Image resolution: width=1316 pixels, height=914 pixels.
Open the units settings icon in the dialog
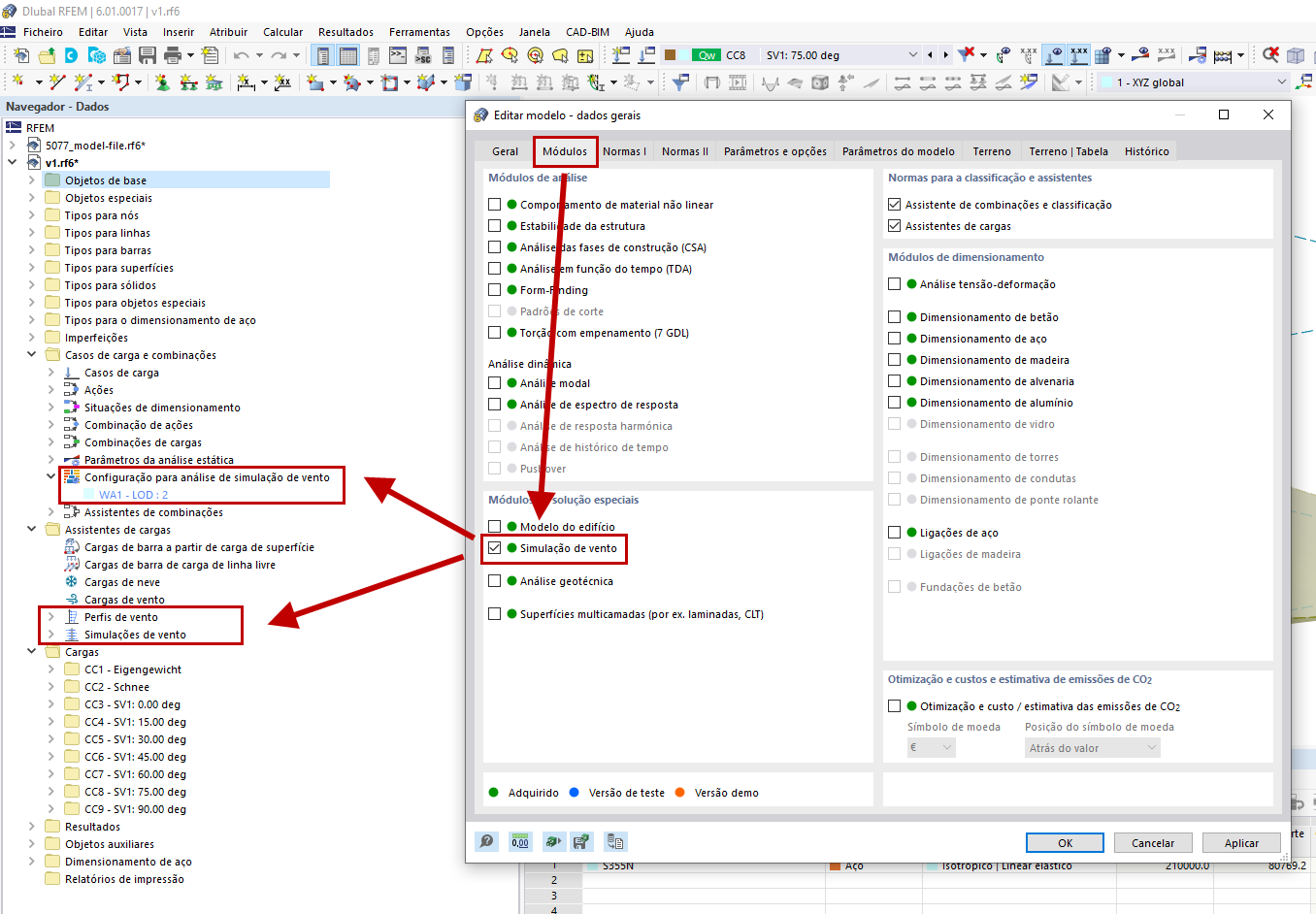[x=519, y=841]
